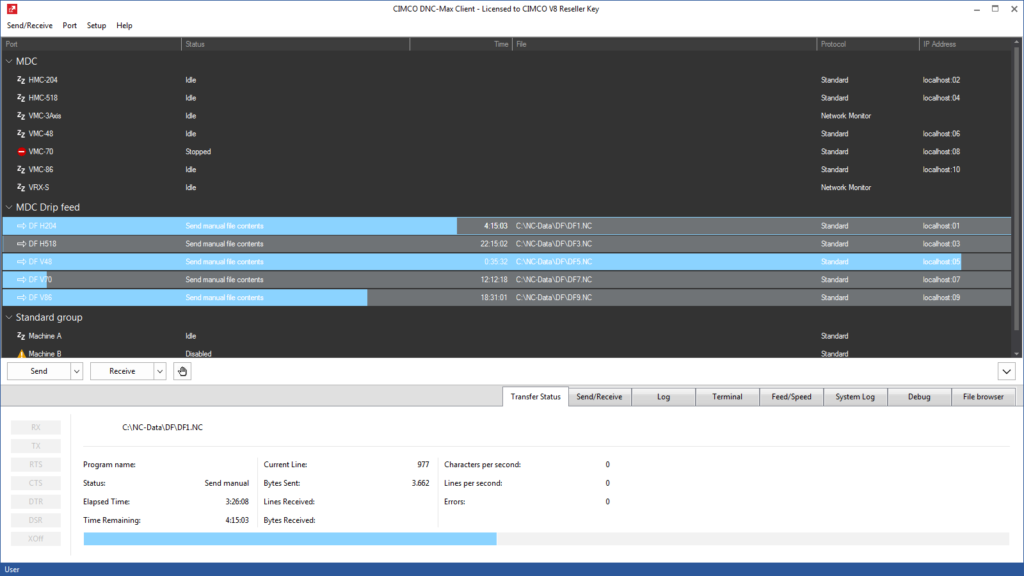
Task: Switch to the Feed/Speed tab
Action: pyautogui.click(x=791, y=396)
